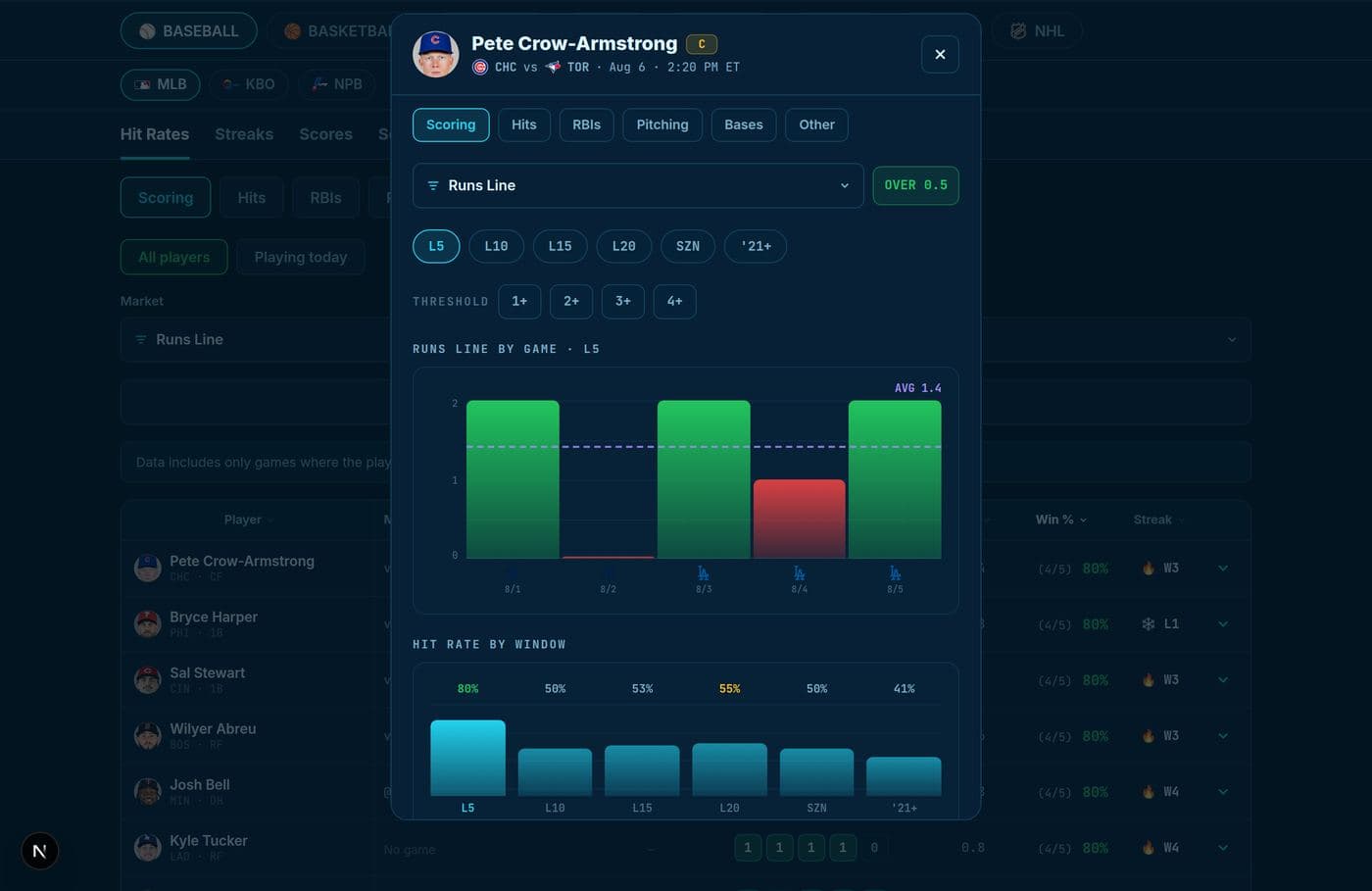Click the Playing today filter button
The width and height of the screenshot is (1372, 891).
pyautogui.click(x=301, y=257)
